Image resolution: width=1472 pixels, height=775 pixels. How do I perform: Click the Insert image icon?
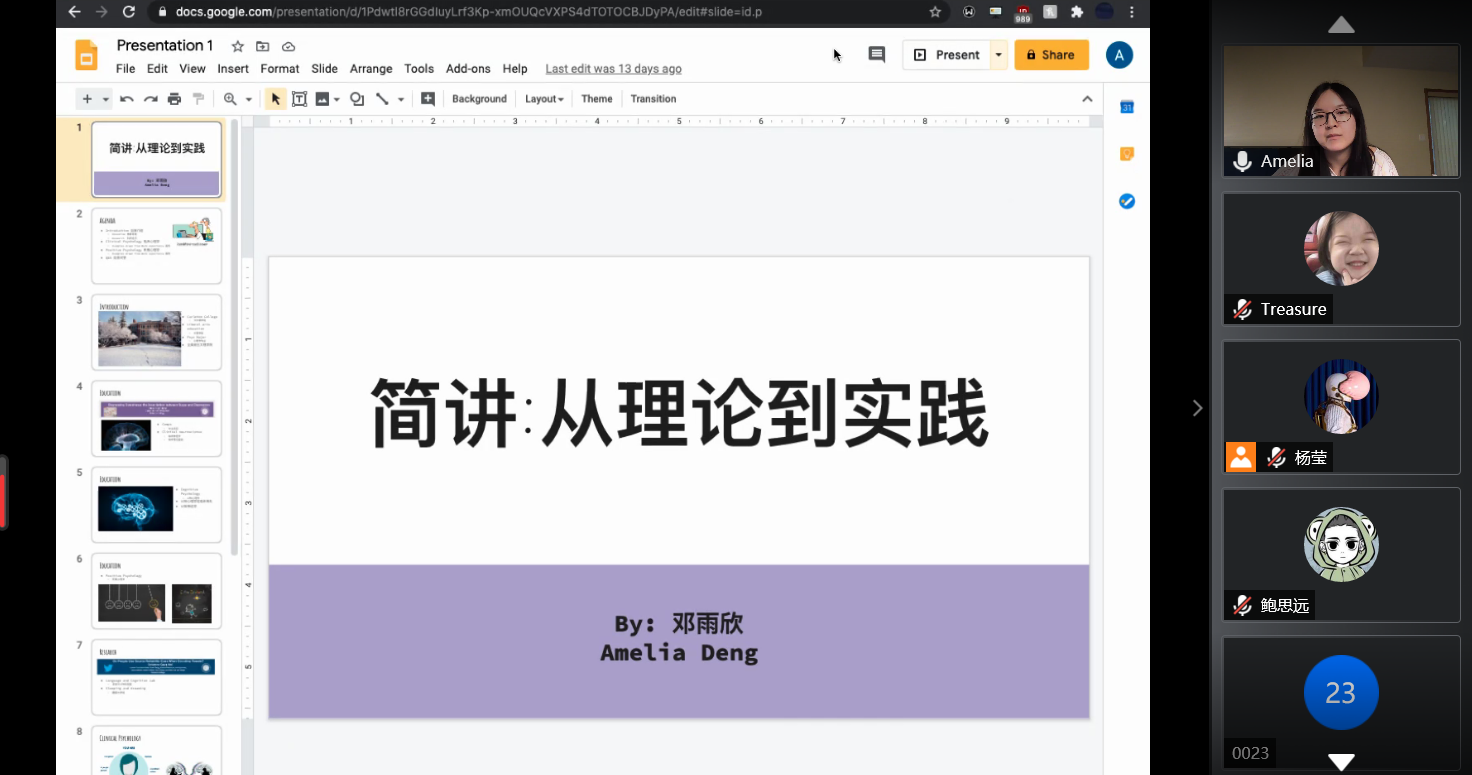(x=322, y=99)
